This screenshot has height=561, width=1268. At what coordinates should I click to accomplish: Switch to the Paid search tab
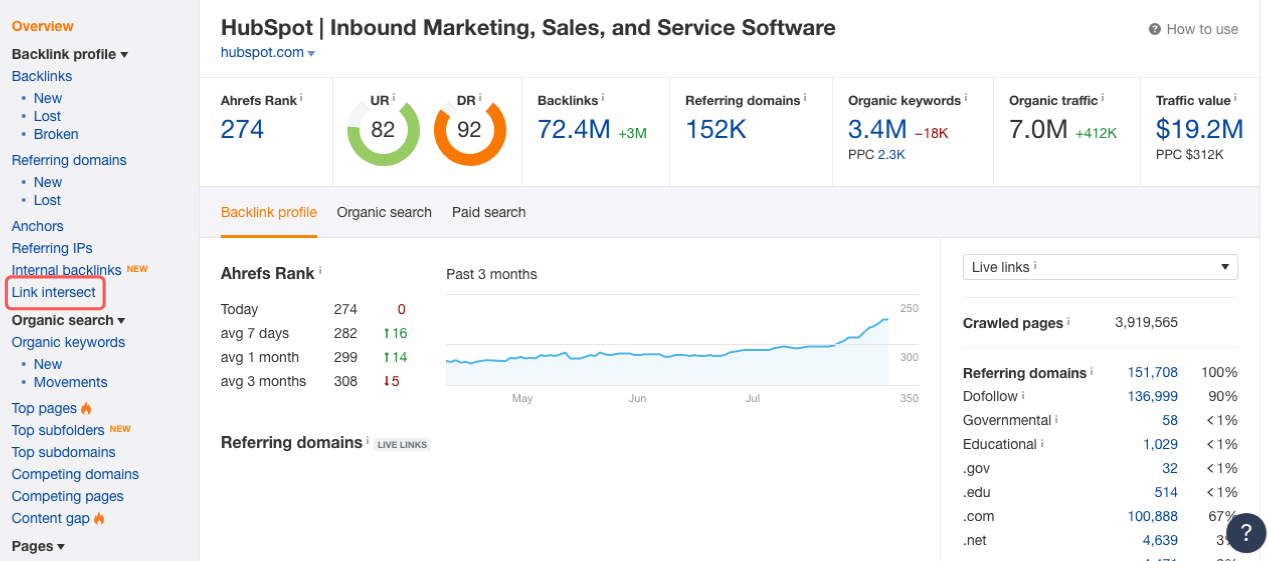[489, 212]
